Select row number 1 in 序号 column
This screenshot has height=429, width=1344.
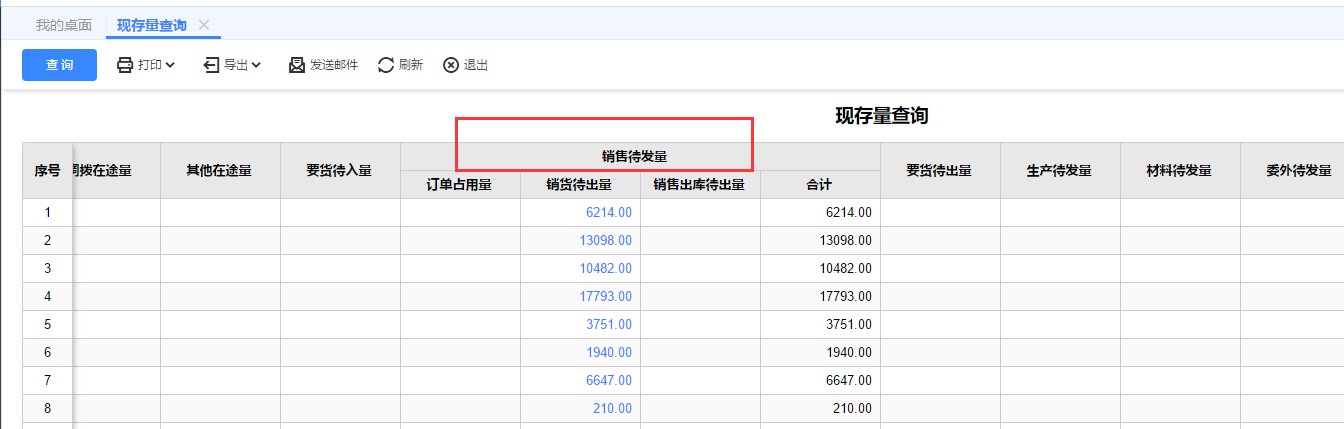click(47, 213)
